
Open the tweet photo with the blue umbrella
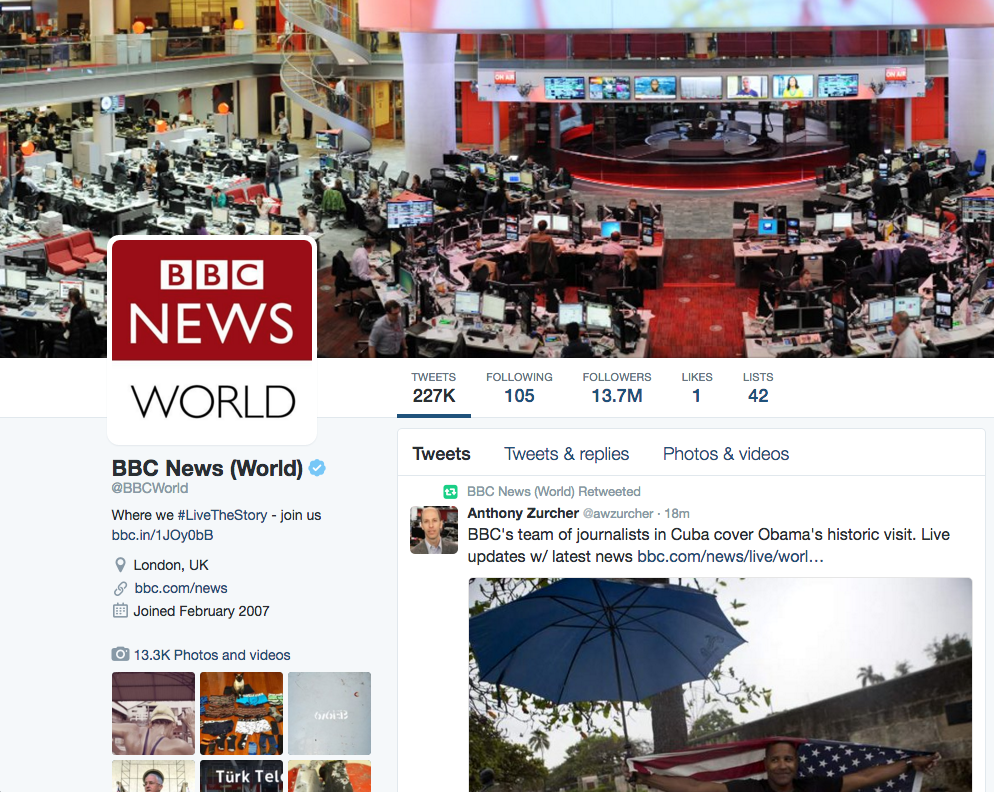(x=720, y=684)
